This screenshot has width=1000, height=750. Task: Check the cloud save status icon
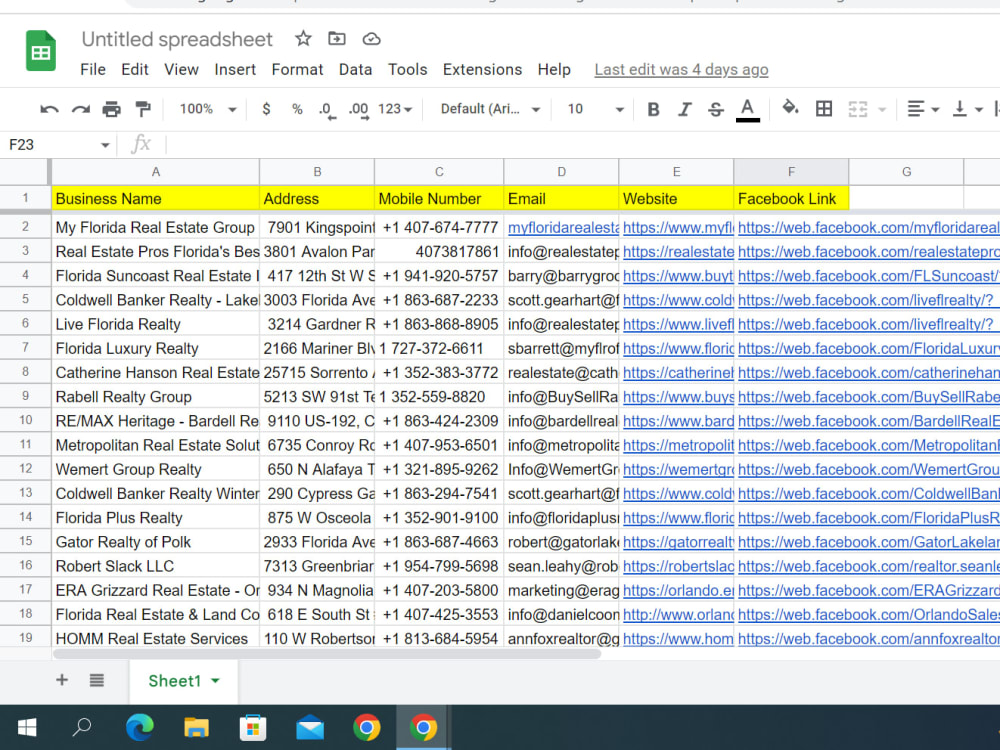point(371,40)
